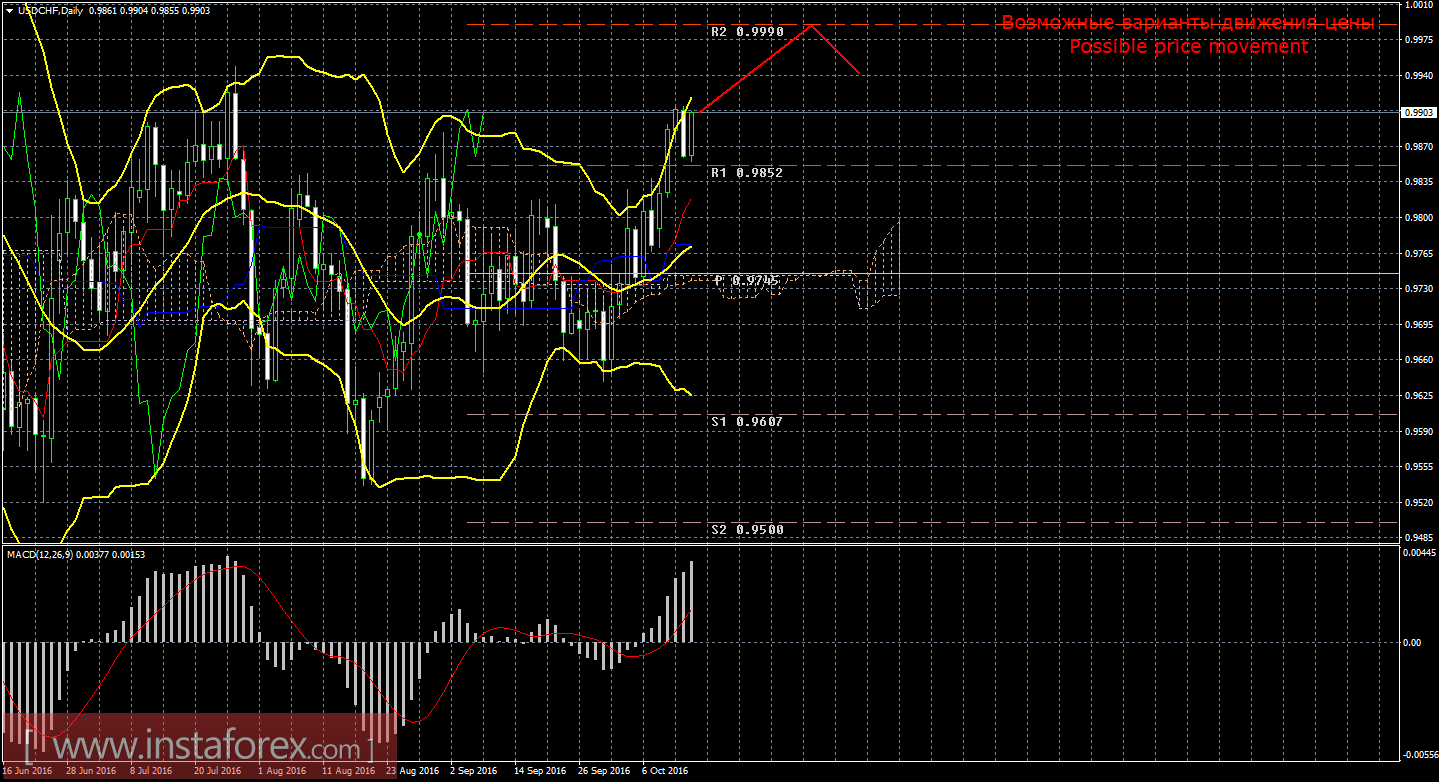This screenshot has width=1439, height=782.
Task: Click 0.9590 on the price axis
Action: tap(1419, 432)
